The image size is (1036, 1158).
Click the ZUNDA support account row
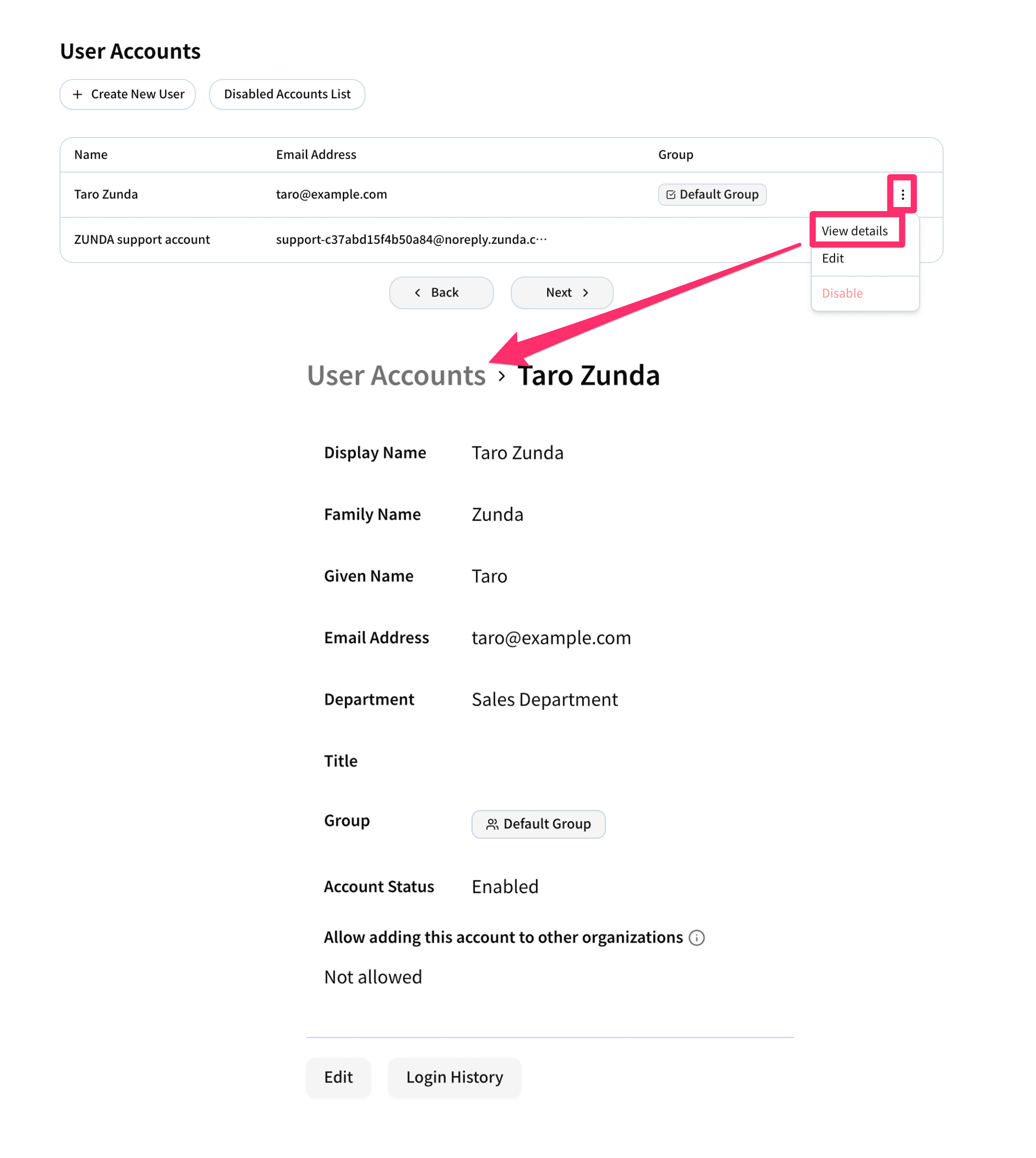click(501, 240)
